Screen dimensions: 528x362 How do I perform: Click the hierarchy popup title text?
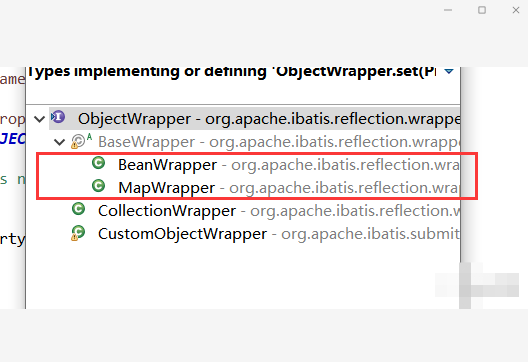click(x=232, y=72)
